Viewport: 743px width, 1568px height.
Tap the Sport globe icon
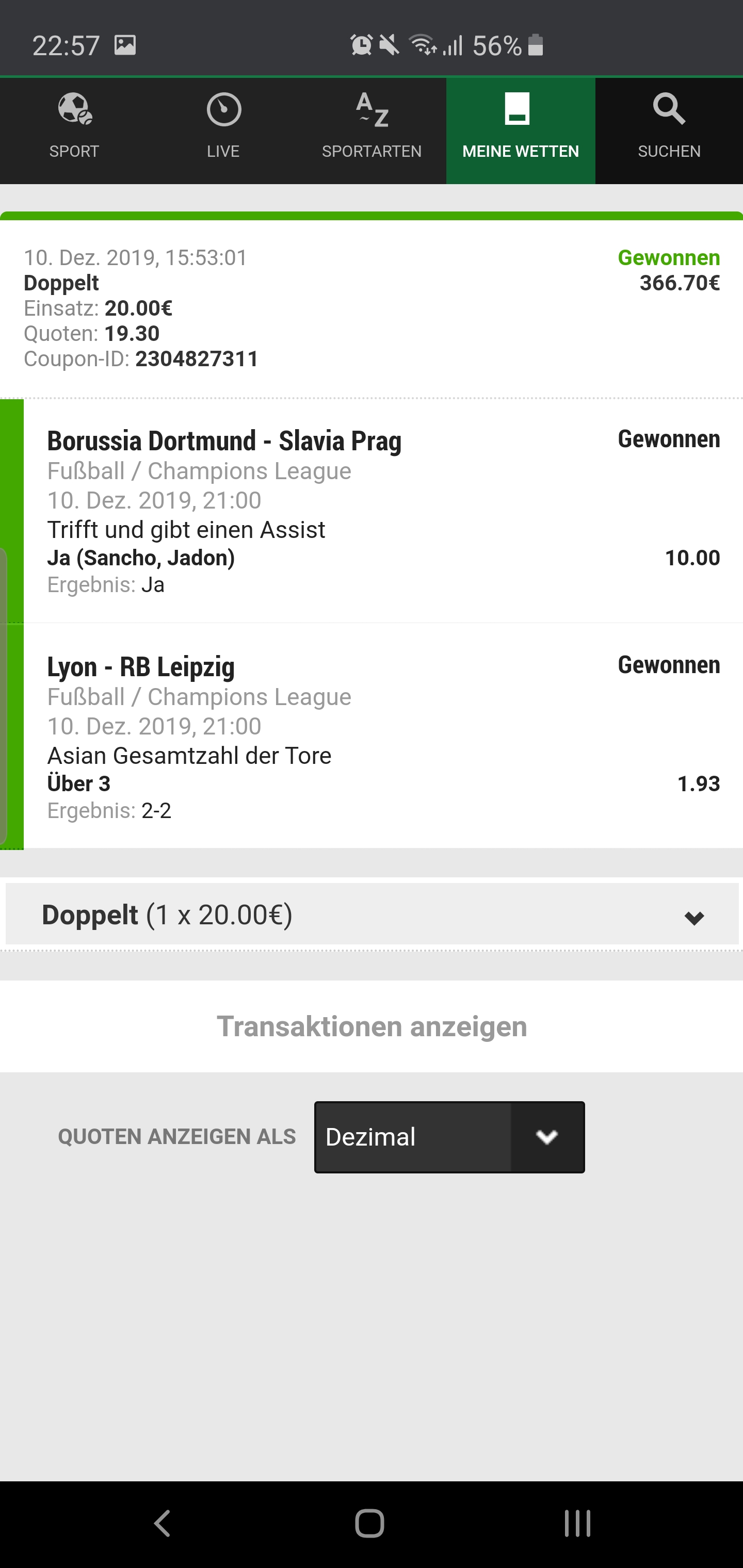[74, 109]
